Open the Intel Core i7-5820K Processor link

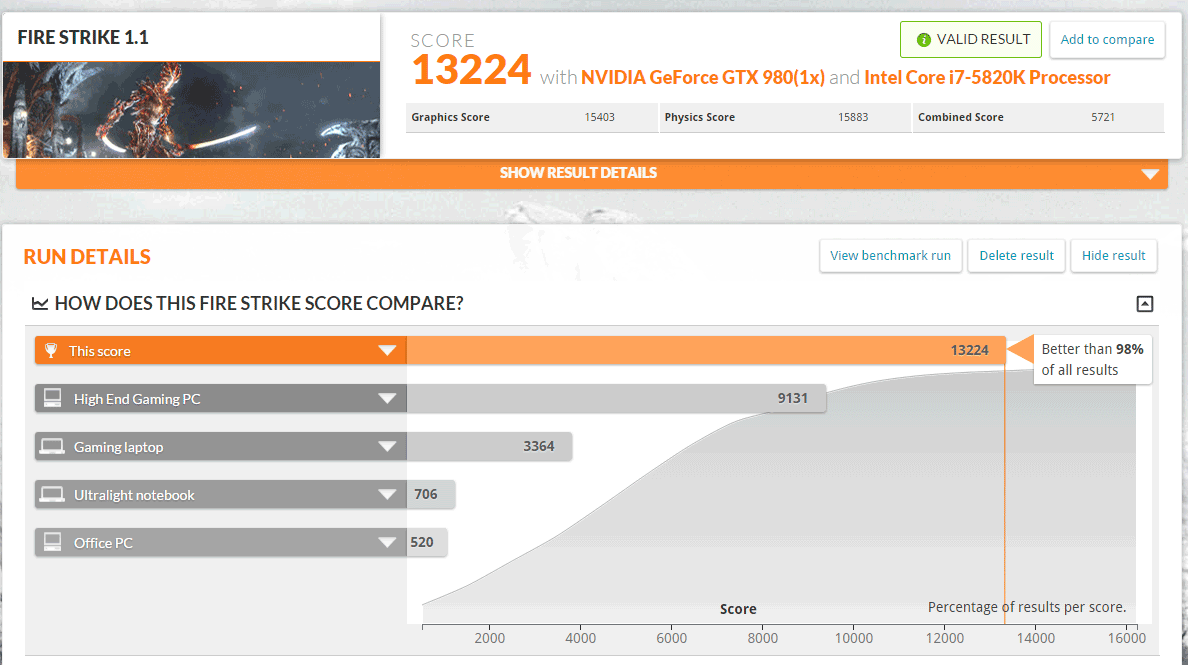[987, 77]
